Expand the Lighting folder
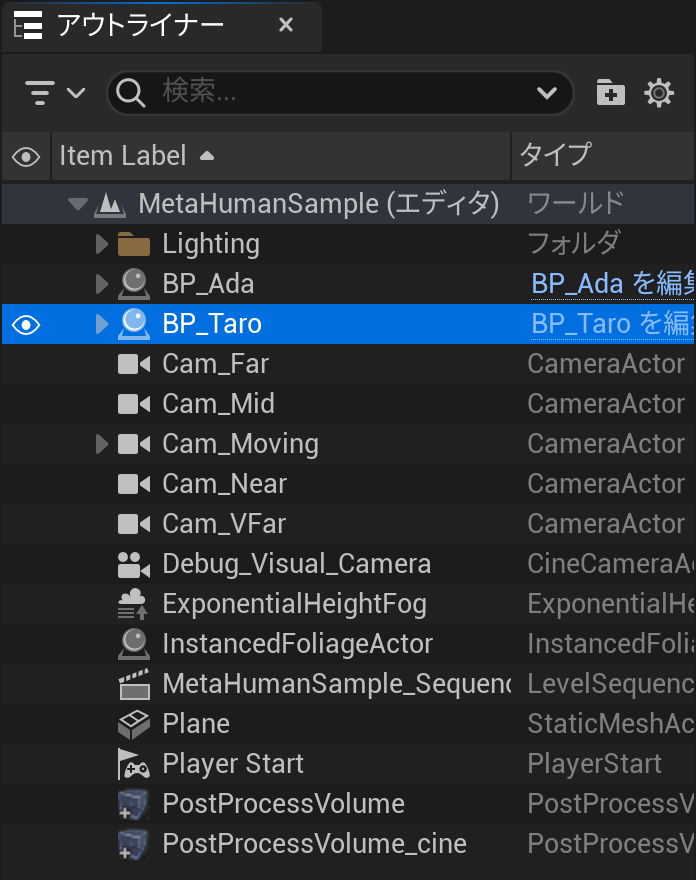 (101, 244)
